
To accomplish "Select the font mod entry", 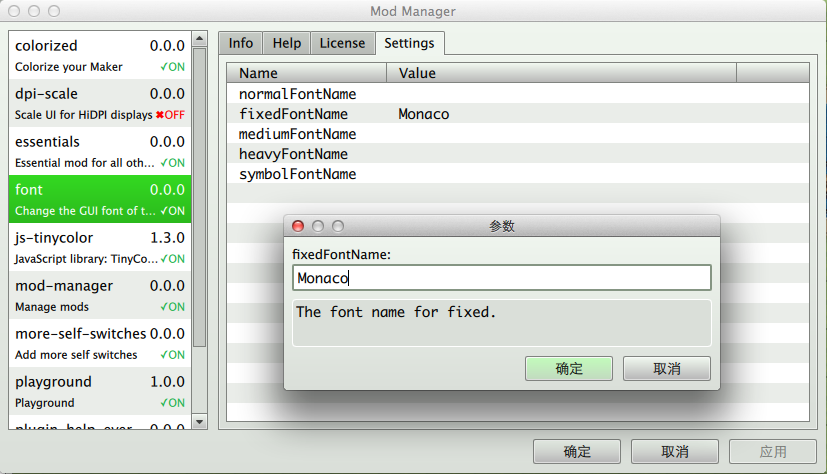I will (100, 199).
